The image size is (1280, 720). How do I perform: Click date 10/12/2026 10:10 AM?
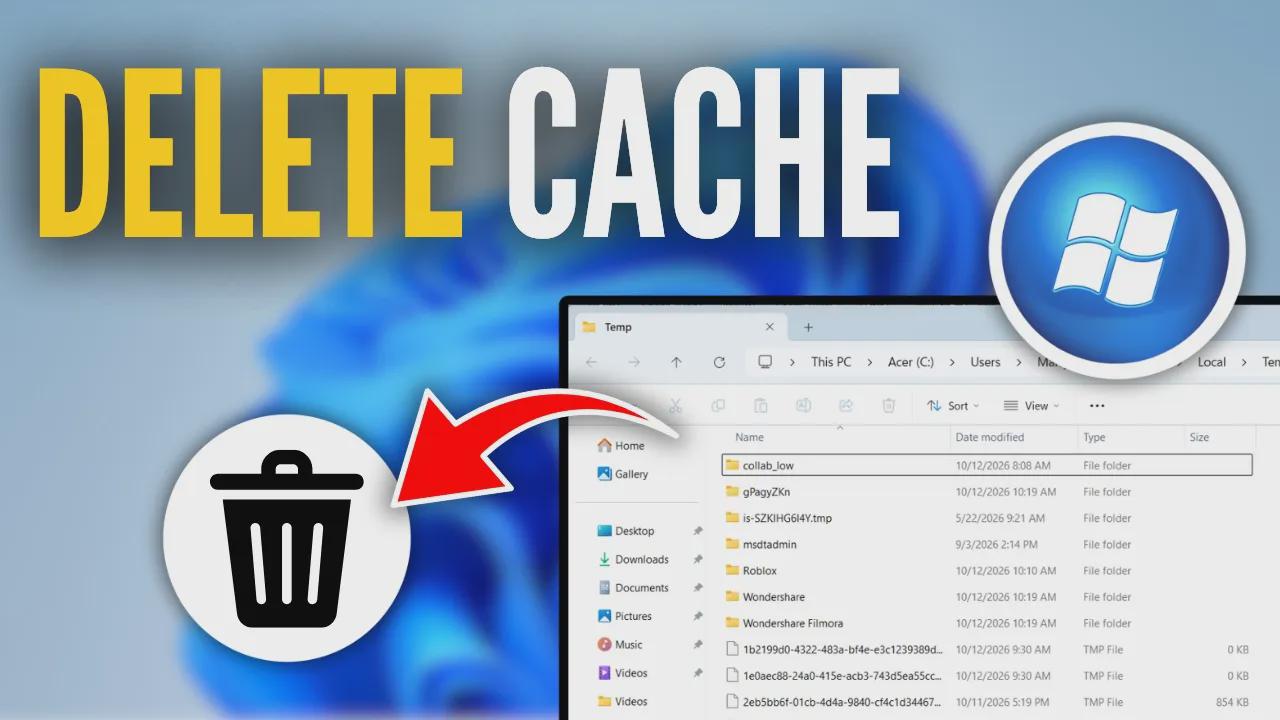[x=1005, y=571]
